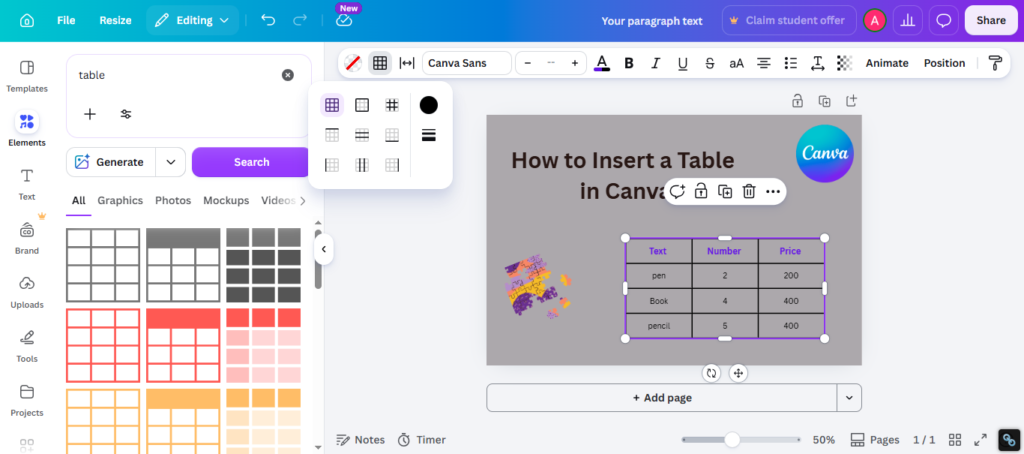
Task: Open the Projects sidebar panel
Action: (x=27, y=400)
